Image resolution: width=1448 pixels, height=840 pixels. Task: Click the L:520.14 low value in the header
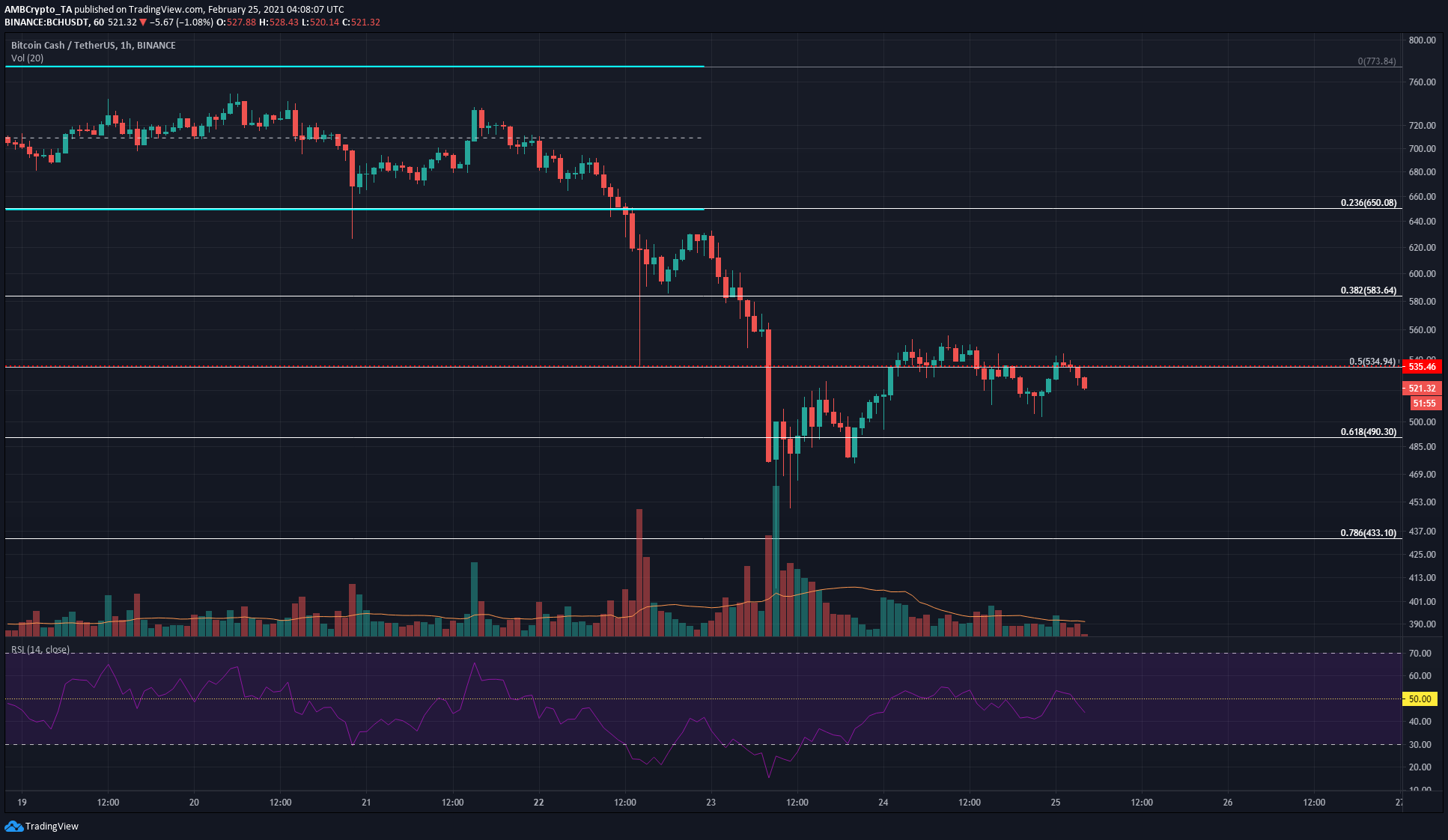click(320, 22)
